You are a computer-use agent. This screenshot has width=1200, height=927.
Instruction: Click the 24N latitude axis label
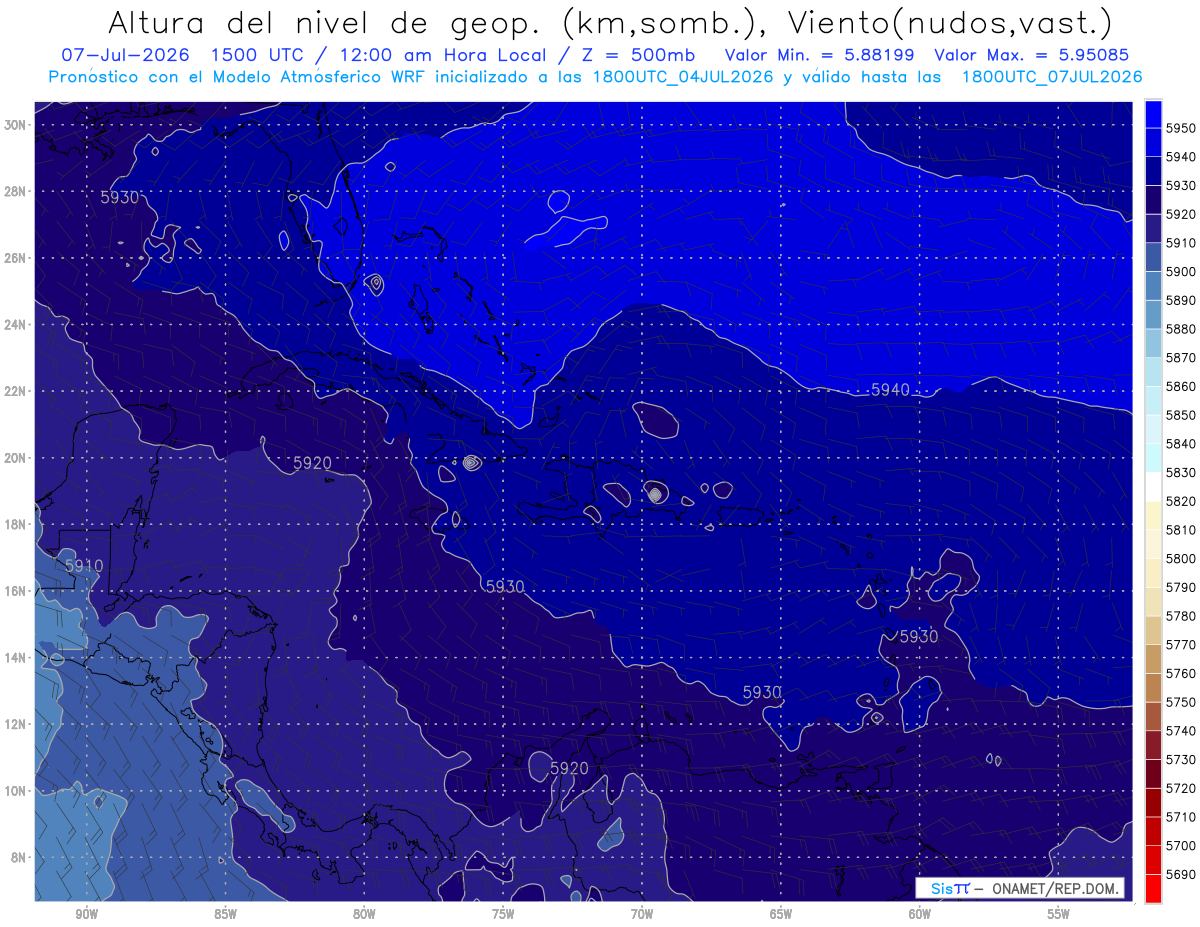coord(16,325)
